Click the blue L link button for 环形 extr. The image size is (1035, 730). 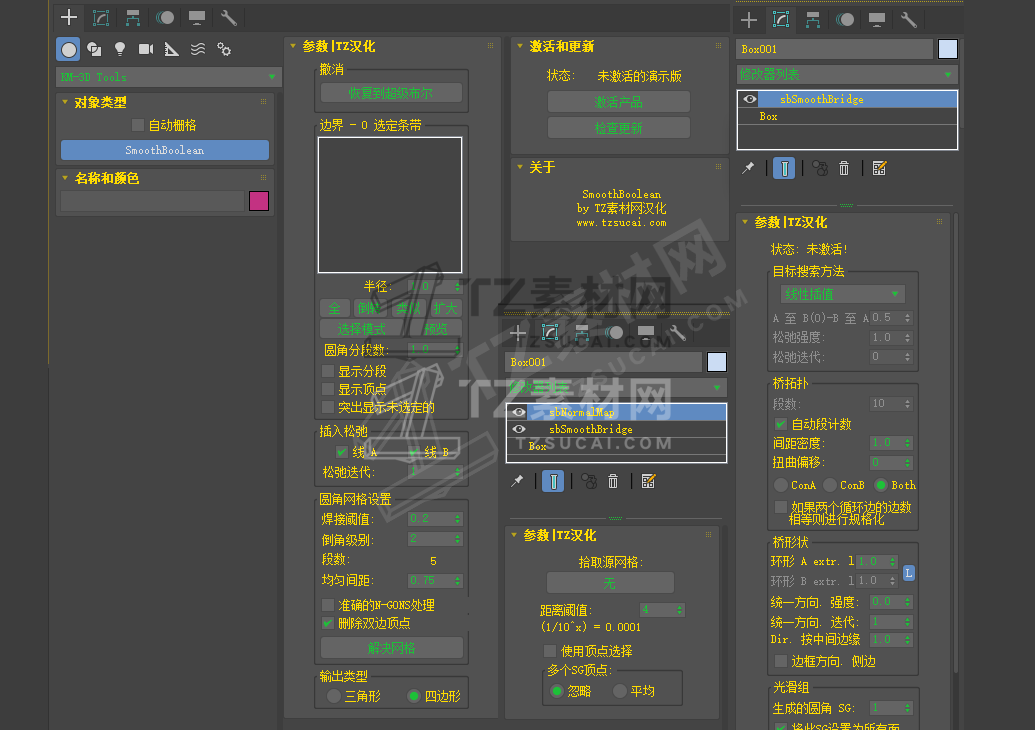[909, 572]
